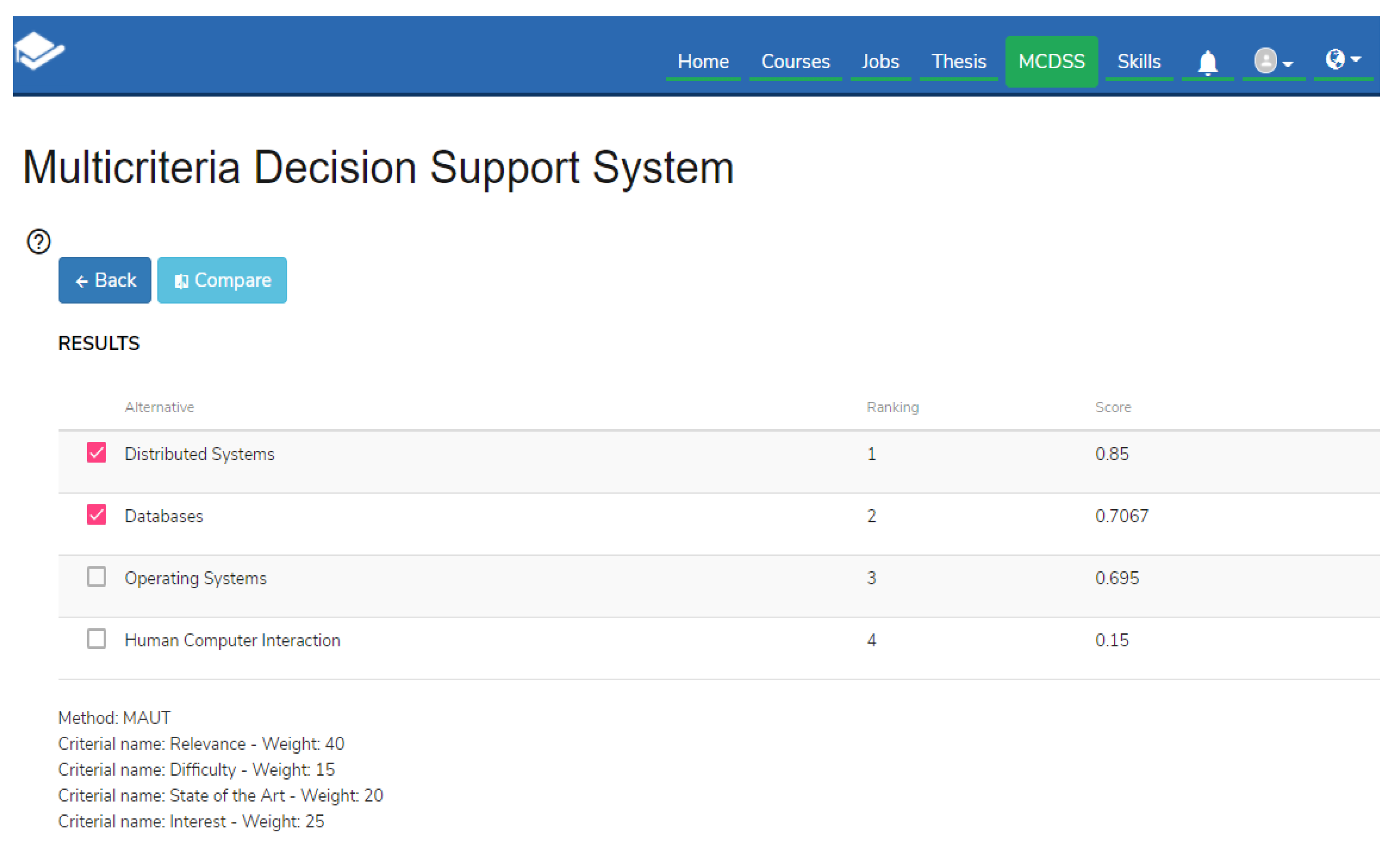
Task: Check the Human Computer Interaction checkbox
Action: click(x=96, y=639)
